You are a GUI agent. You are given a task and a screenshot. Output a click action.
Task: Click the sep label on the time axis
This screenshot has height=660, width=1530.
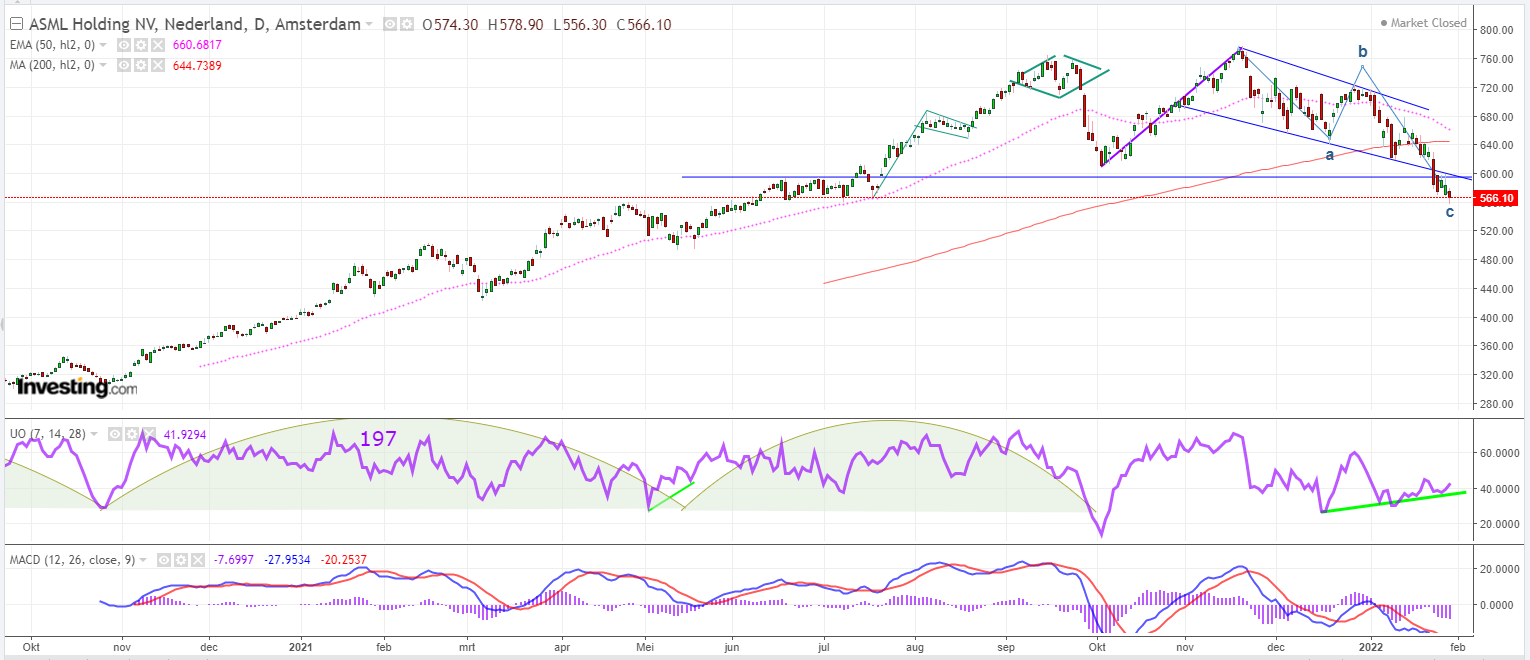click(x=1006, y=647)
